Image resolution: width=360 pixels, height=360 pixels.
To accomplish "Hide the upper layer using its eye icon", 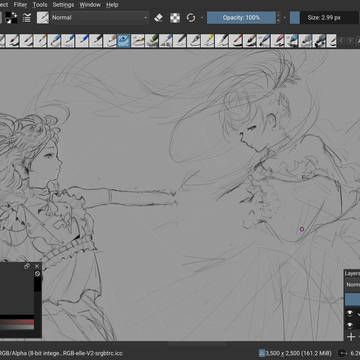I will 350,313.
